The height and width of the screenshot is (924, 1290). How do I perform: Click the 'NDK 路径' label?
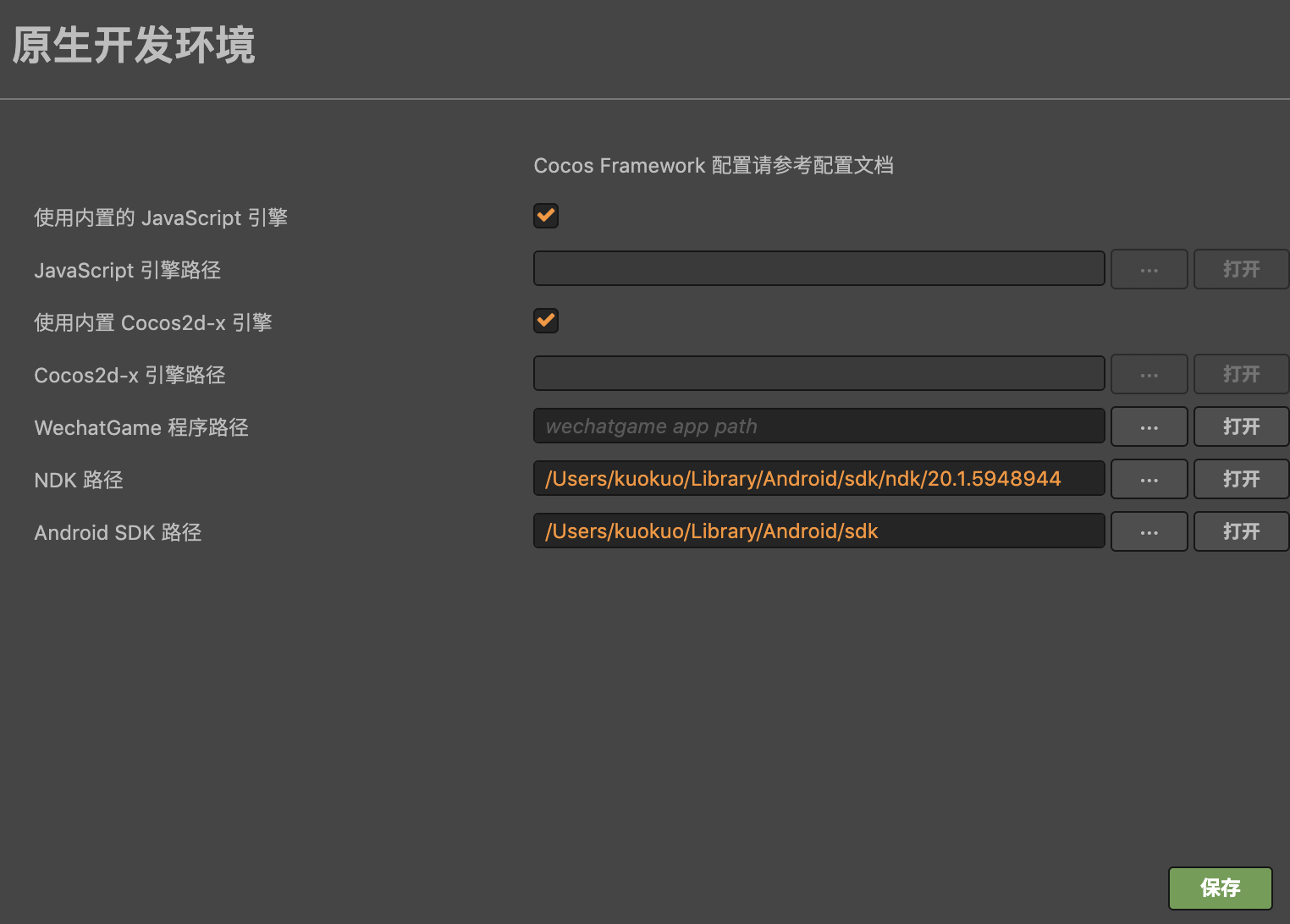79,480
